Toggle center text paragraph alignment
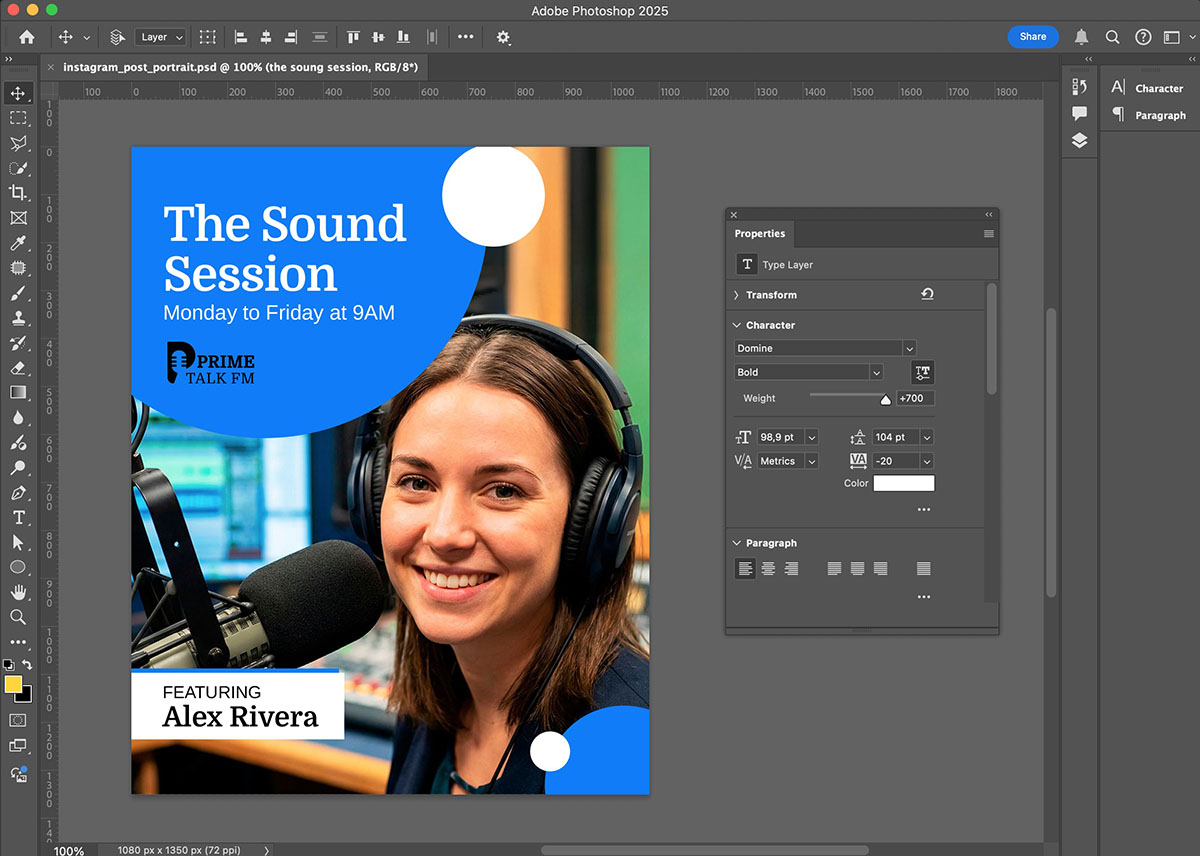 tap(768, 569)
